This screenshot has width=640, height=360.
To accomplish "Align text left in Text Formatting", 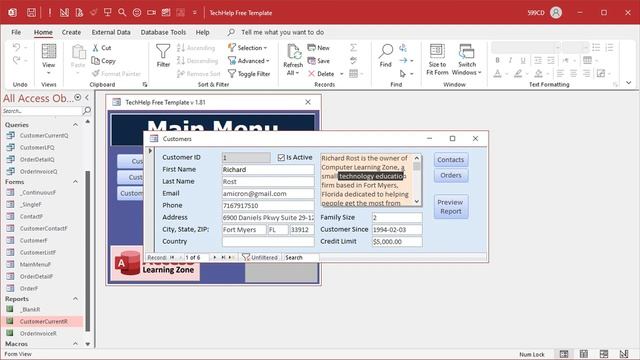I will [x=560, y=73].
